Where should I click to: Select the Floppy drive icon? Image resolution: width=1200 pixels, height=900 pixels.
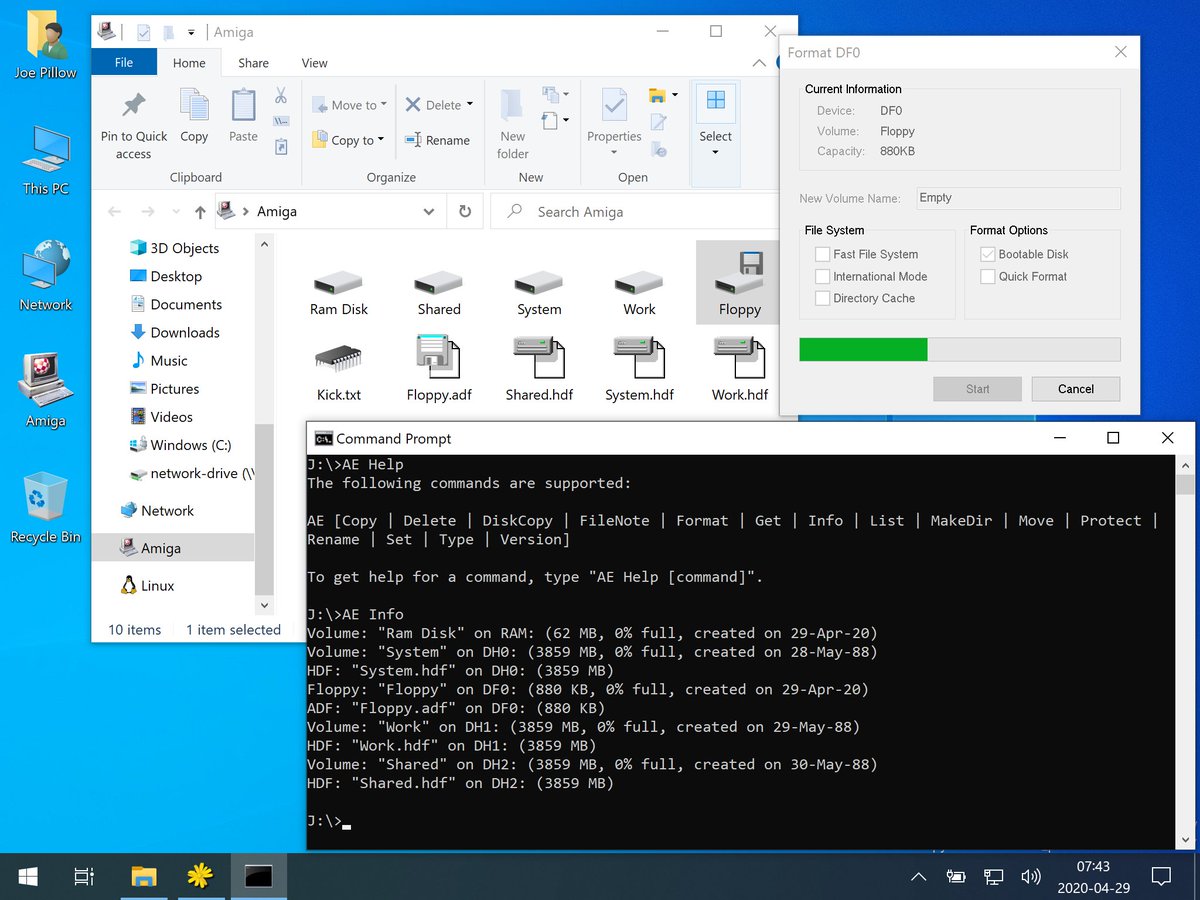pos(738,282)
